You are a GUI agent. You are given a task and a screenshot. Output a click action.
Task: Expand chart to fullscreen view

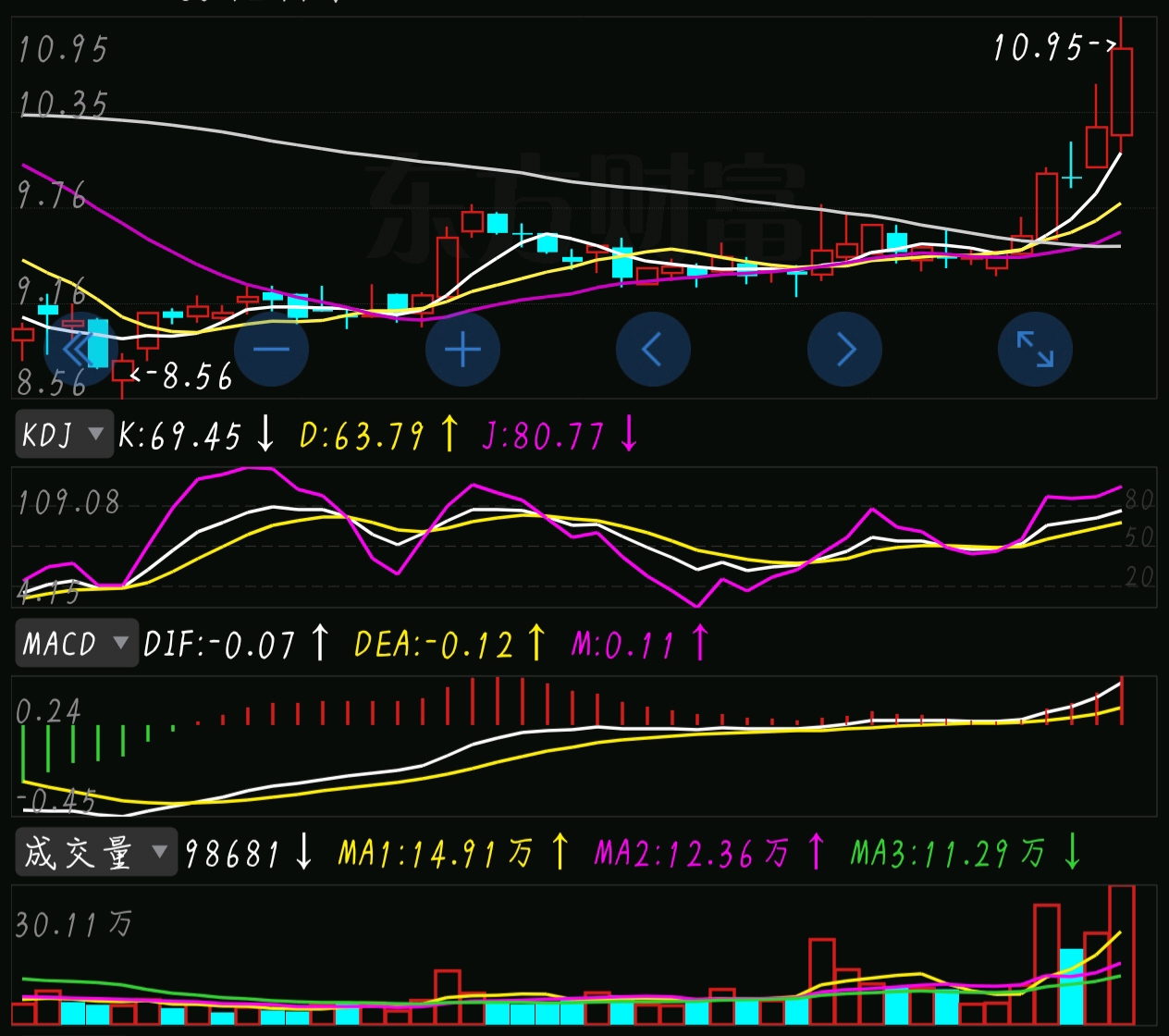click(x=1035, y=350)
